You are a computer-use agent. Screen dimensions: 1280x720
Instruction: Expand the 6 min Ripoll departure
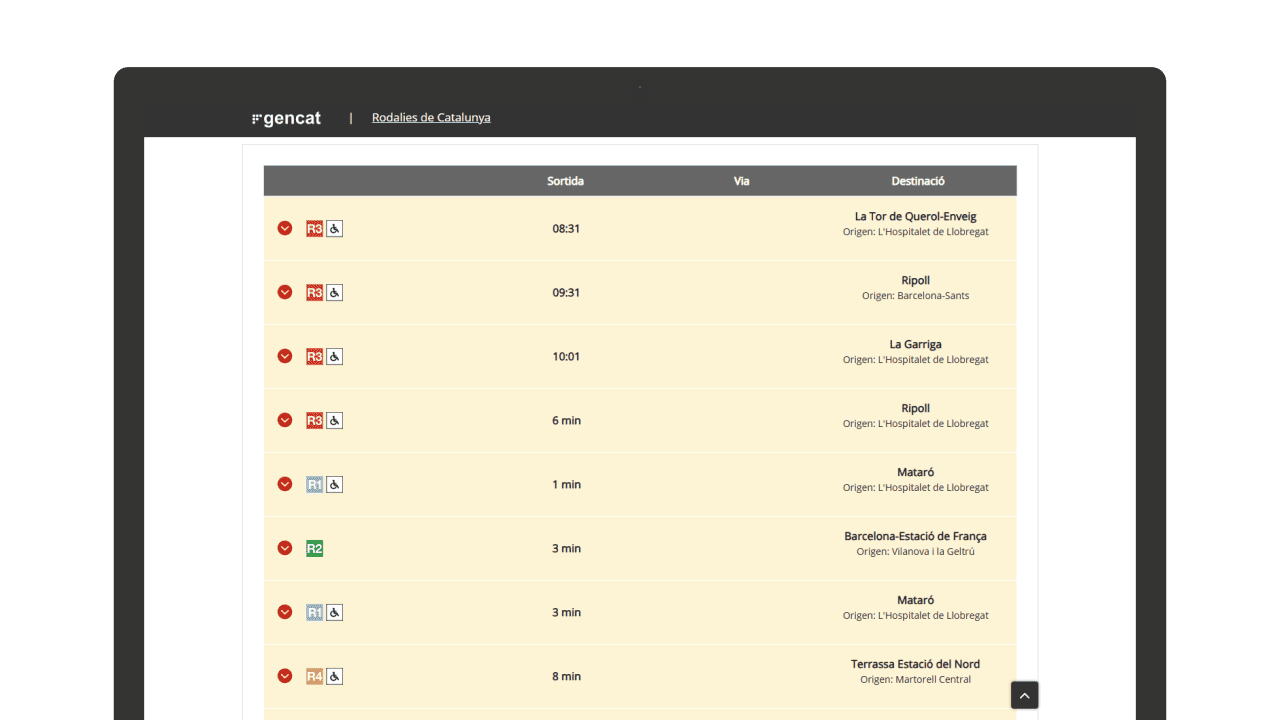(285, 420)
